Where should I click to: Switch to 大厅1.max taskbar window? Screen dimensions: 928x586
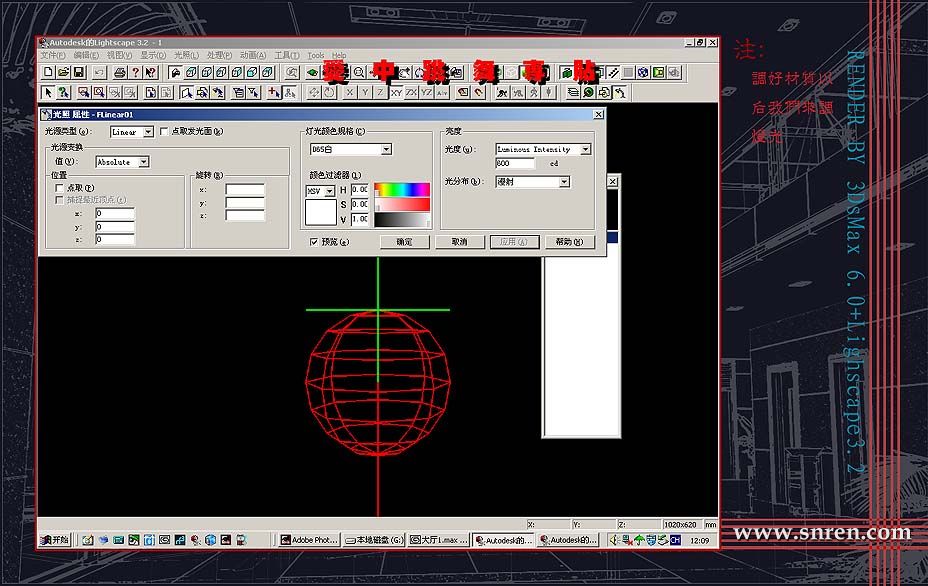439,540
